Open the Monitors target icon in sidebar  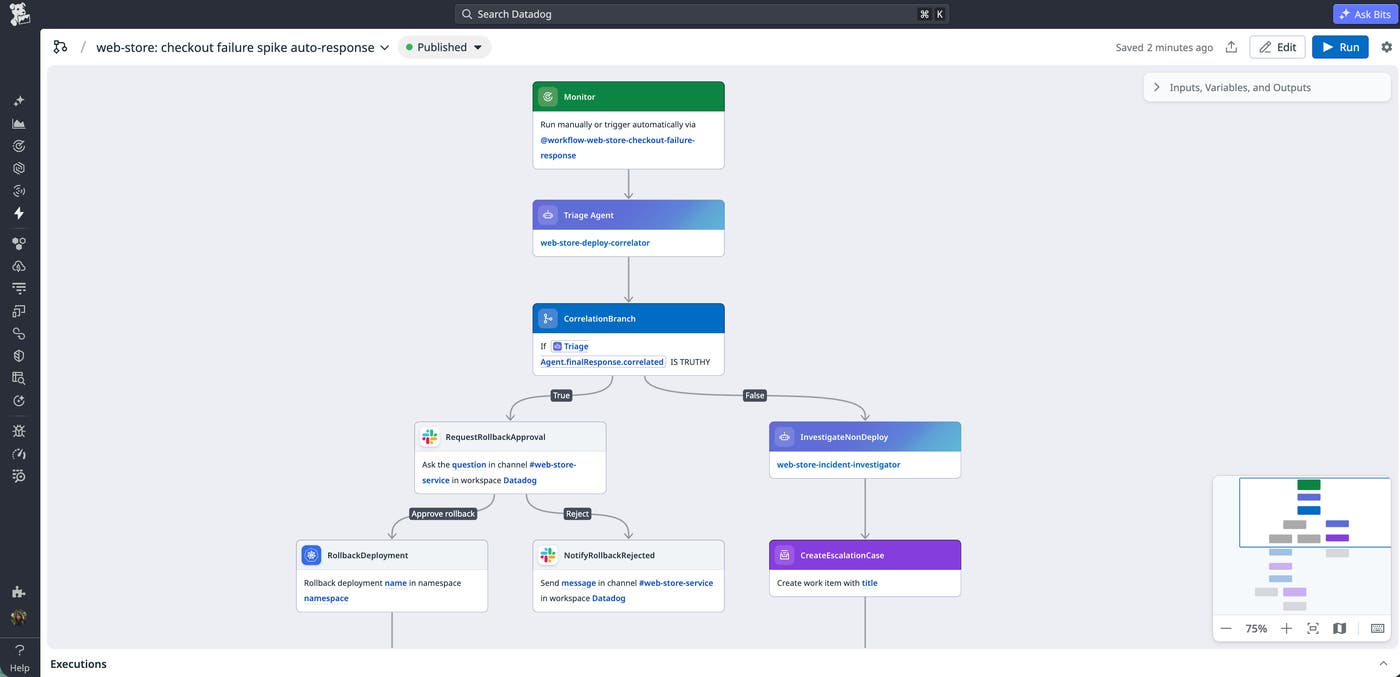tap(19, 146)
